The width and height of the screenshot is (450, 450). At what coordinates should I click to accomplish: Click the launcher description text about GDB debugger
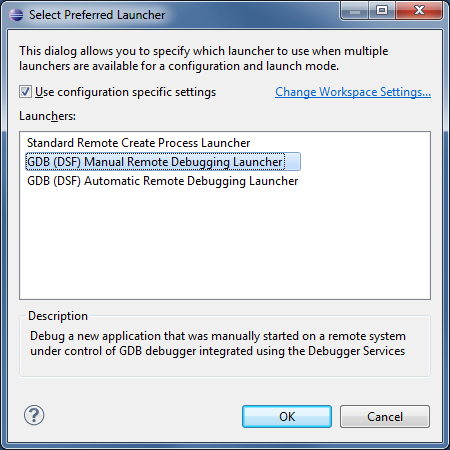[x=218, y=343]
